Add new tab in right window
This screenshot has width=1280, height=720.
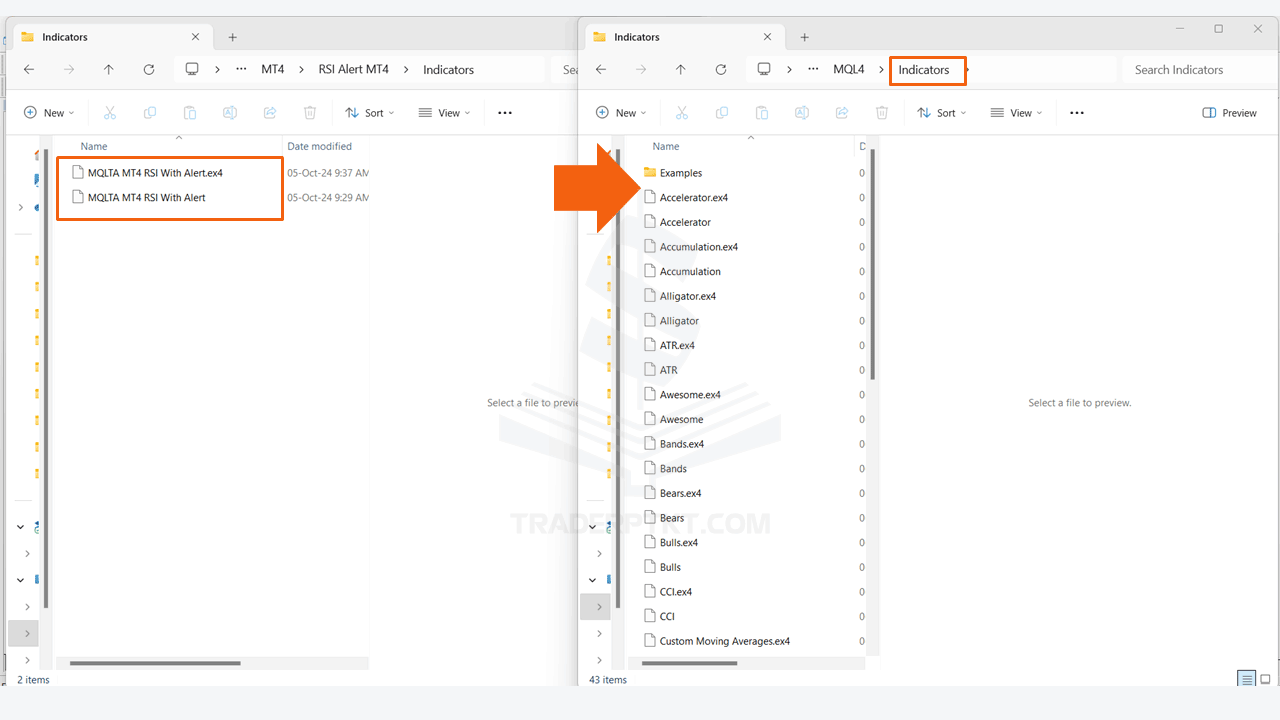pyautogui.click(x=804, y=37)
